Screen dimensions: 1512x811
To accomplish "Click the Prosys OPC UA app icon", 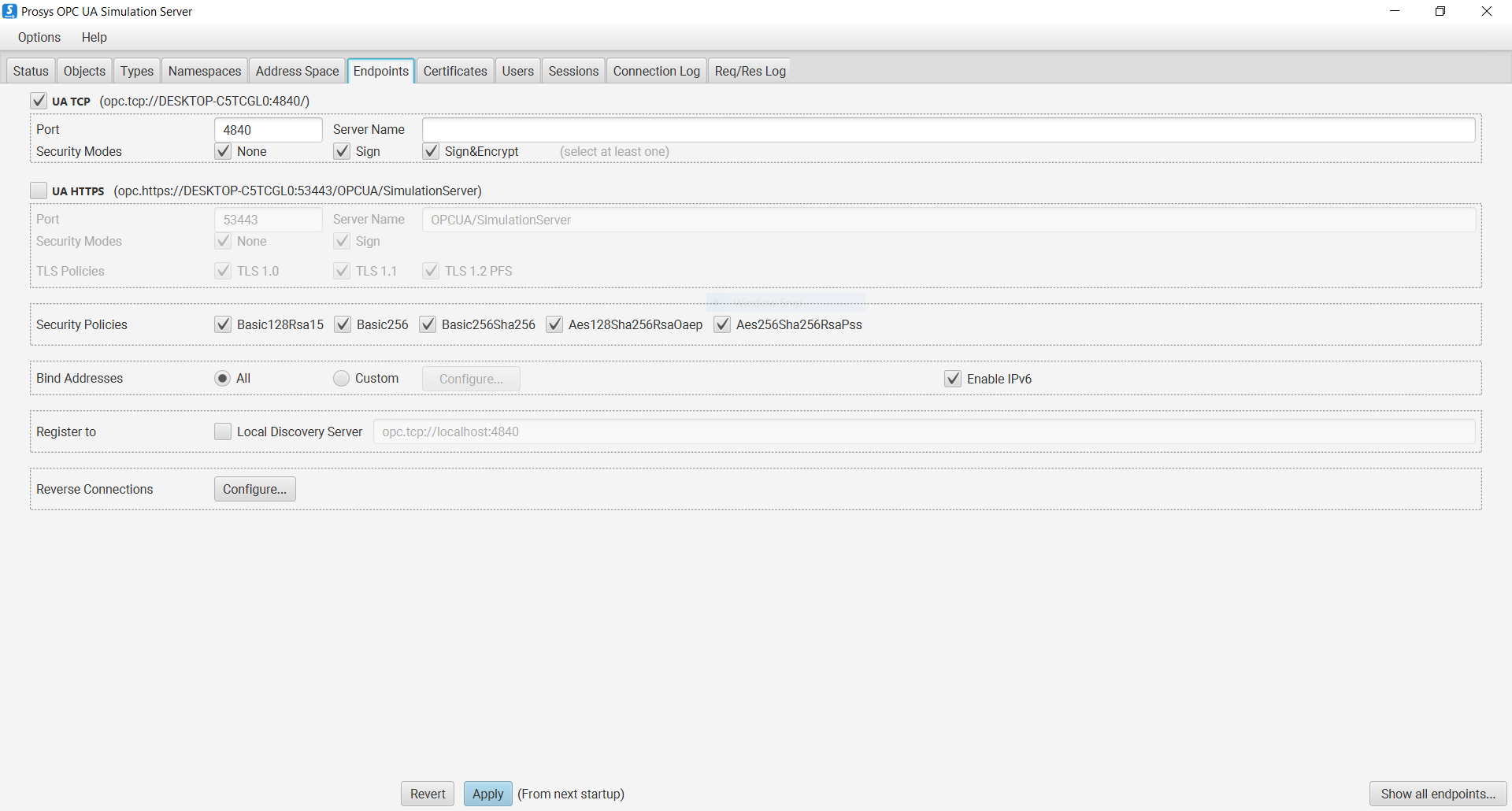I will 9,11.
